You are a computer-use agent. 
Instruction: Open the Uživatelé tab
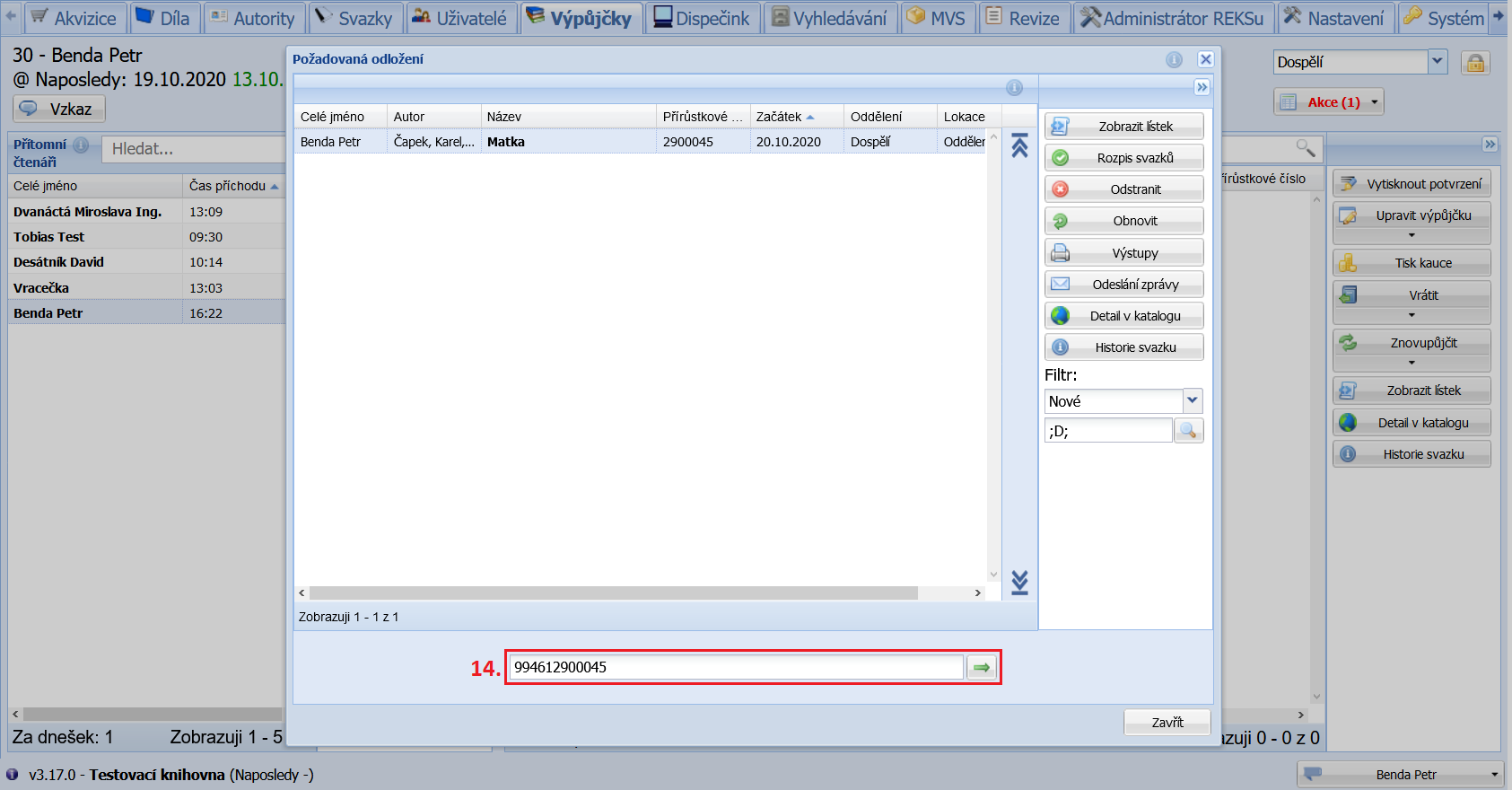(x=460, y=18)
